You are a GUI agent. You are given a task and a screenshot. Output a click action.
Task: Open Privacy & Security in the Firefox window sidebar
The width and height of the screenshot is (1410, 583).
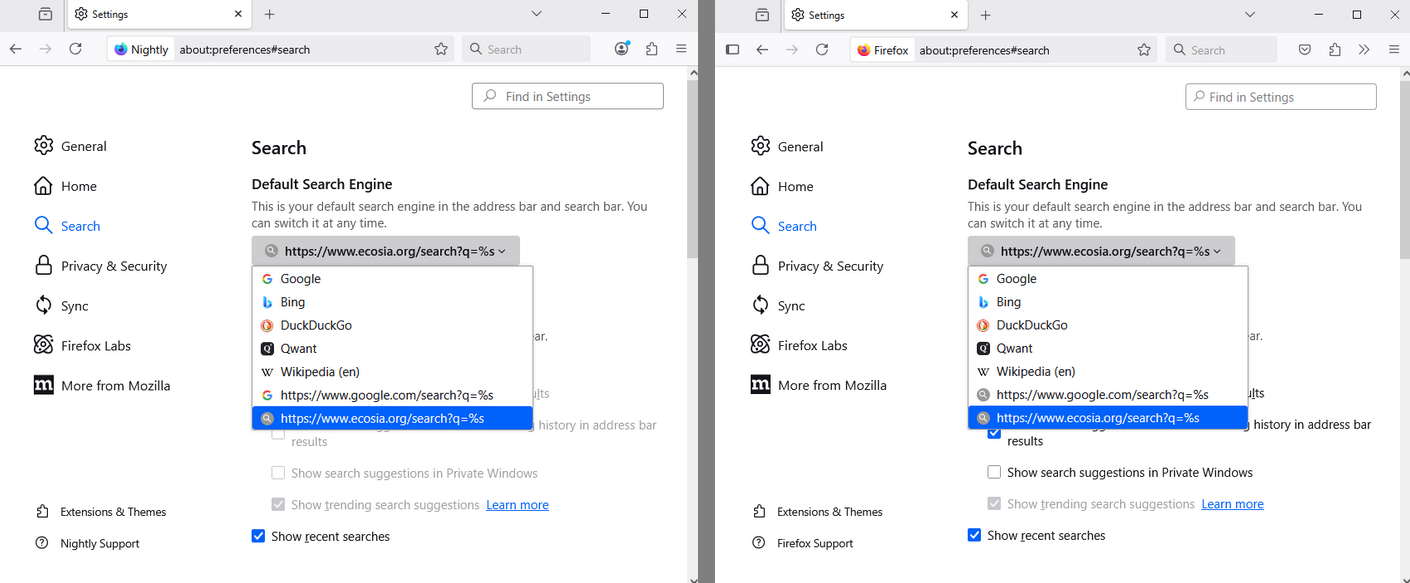click(817, 266)
